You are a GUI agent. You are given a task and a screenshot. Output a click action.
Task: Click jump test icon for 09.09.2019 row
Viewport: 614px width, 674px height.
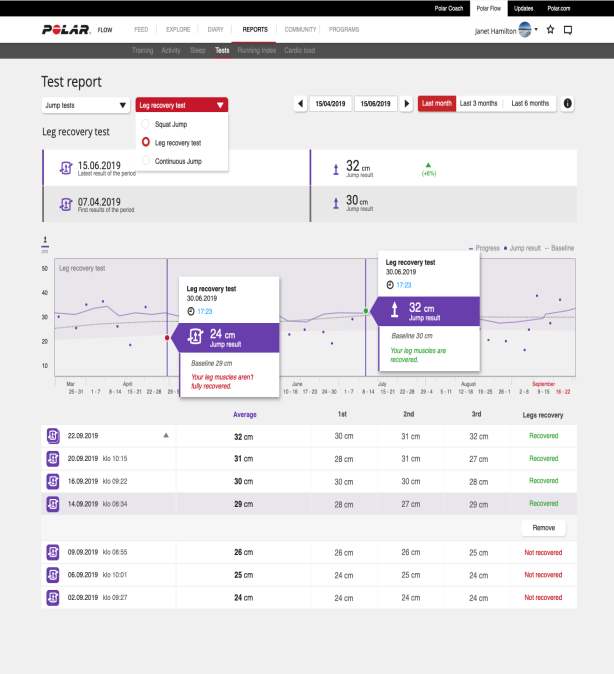(x=53, y=551)
